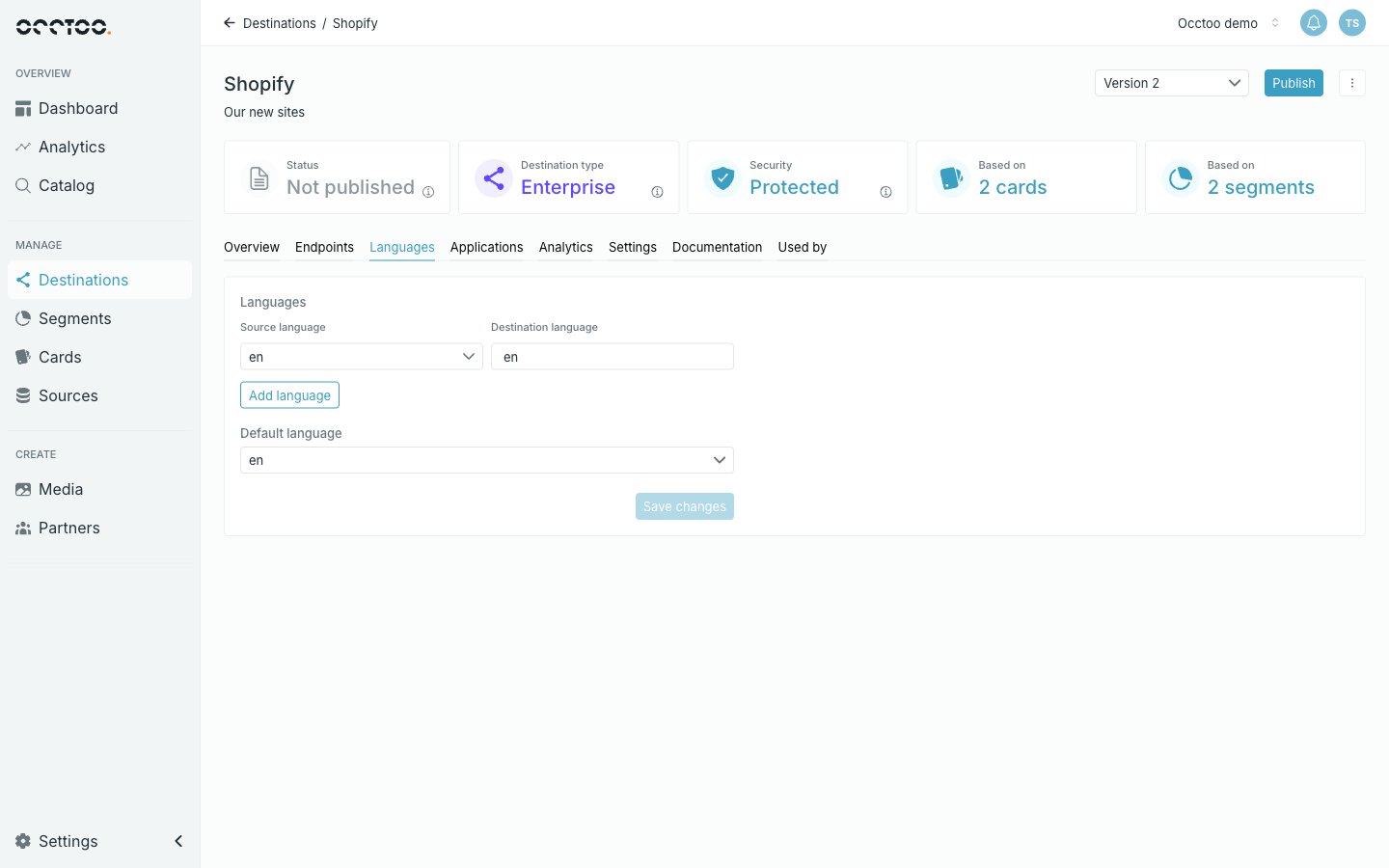Click the Shopify page title
Image resolution: width=1389 pixels, height=868 pixels.
coord(259,84)
